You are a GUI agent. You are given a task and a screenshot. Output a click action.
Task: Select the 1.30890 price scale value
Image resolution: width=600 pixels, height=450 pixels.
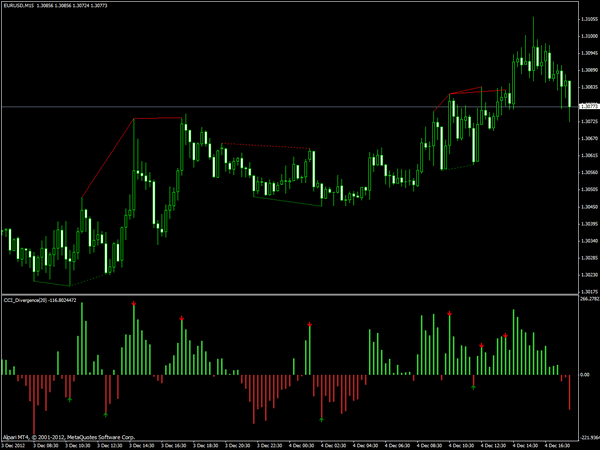pos(589,70)
